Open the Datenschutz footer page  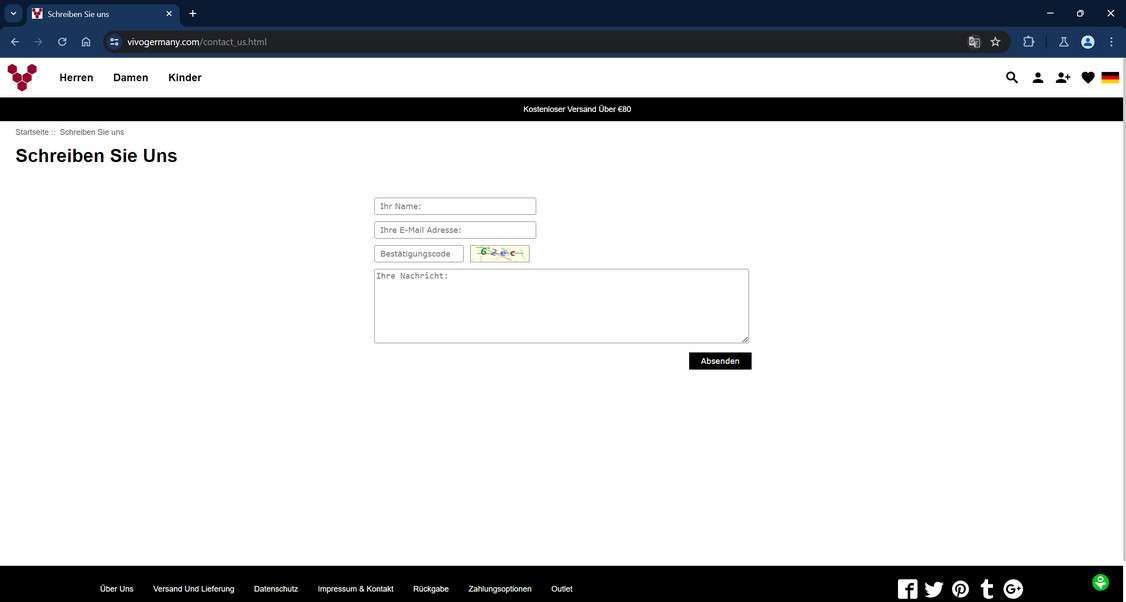pyautogui.click(x=275, y=589)
